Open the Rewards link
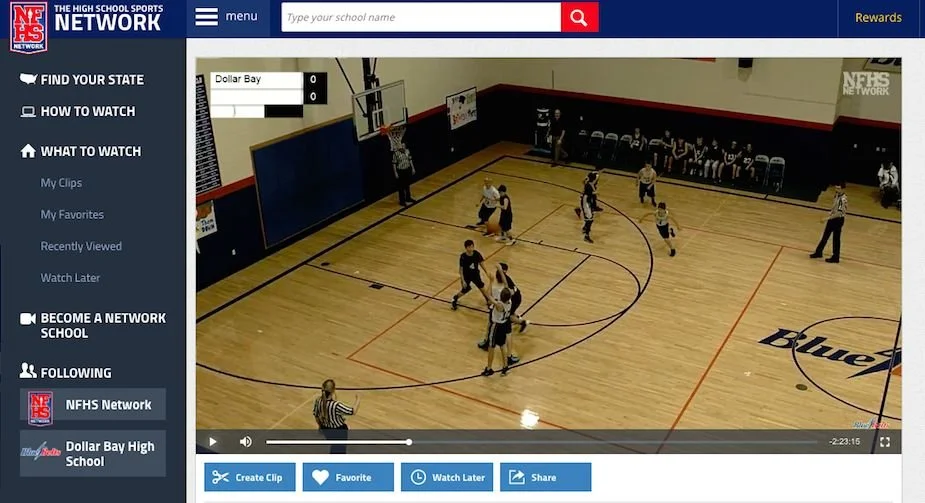Viewport: 925px width, 503px height. point(878,18)
